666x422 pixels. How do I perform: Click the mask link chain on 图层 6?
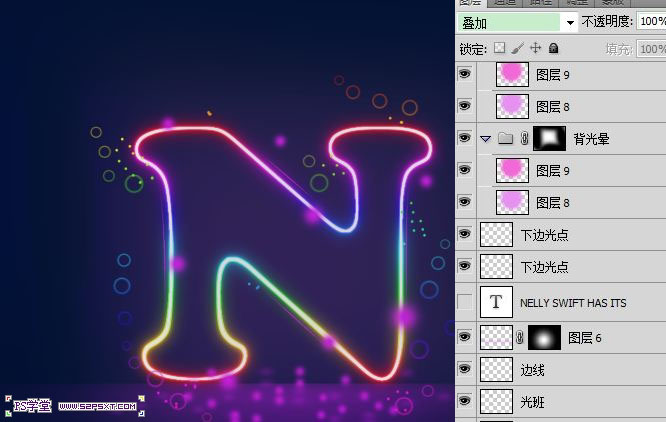click(520, 338)
